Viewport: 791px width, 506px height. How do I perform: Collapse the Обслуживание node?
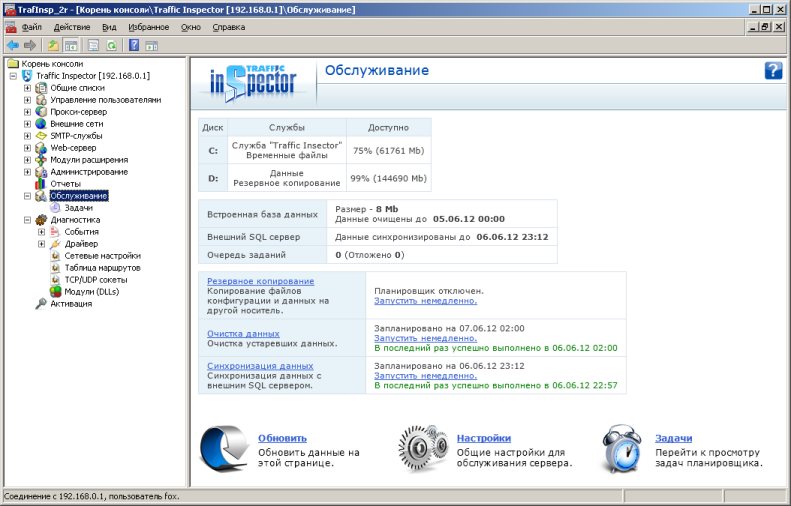[27, 196]
